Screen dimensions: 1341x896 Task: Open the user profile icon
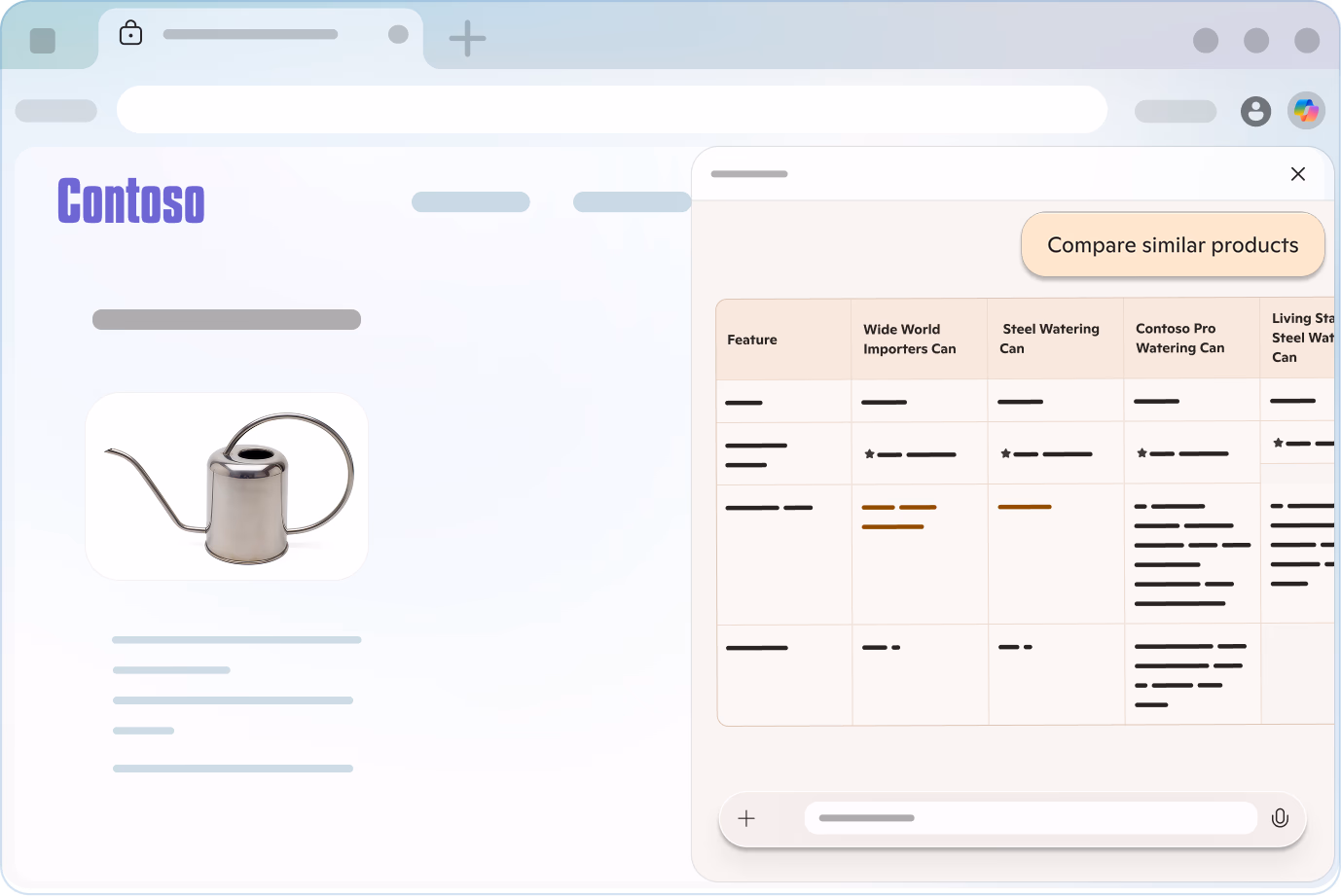[x=1255, y=111]
